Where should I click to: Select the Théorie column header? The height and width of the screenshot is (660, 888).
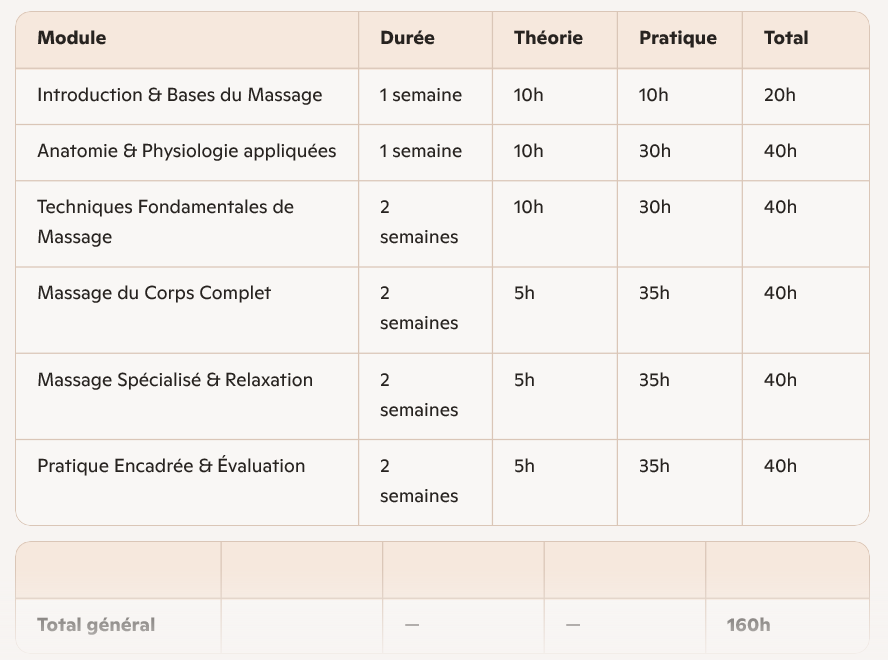[x=548, y=38]
